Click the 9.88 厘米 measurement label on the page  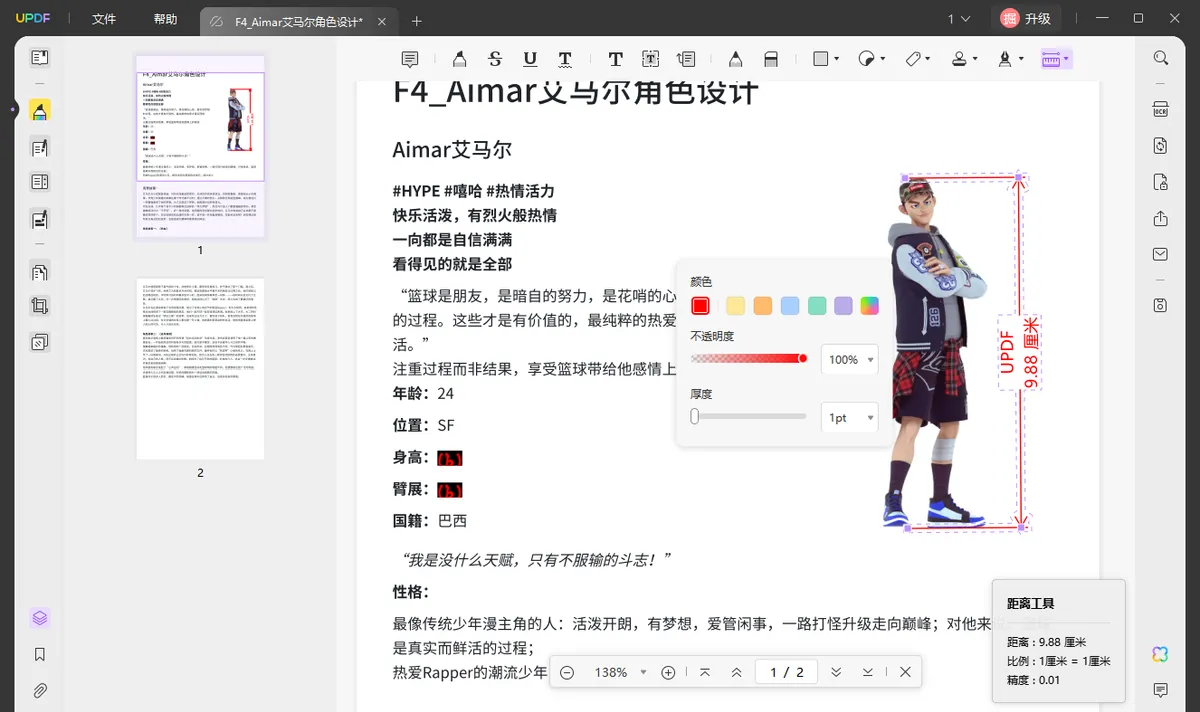[1032, 355]
